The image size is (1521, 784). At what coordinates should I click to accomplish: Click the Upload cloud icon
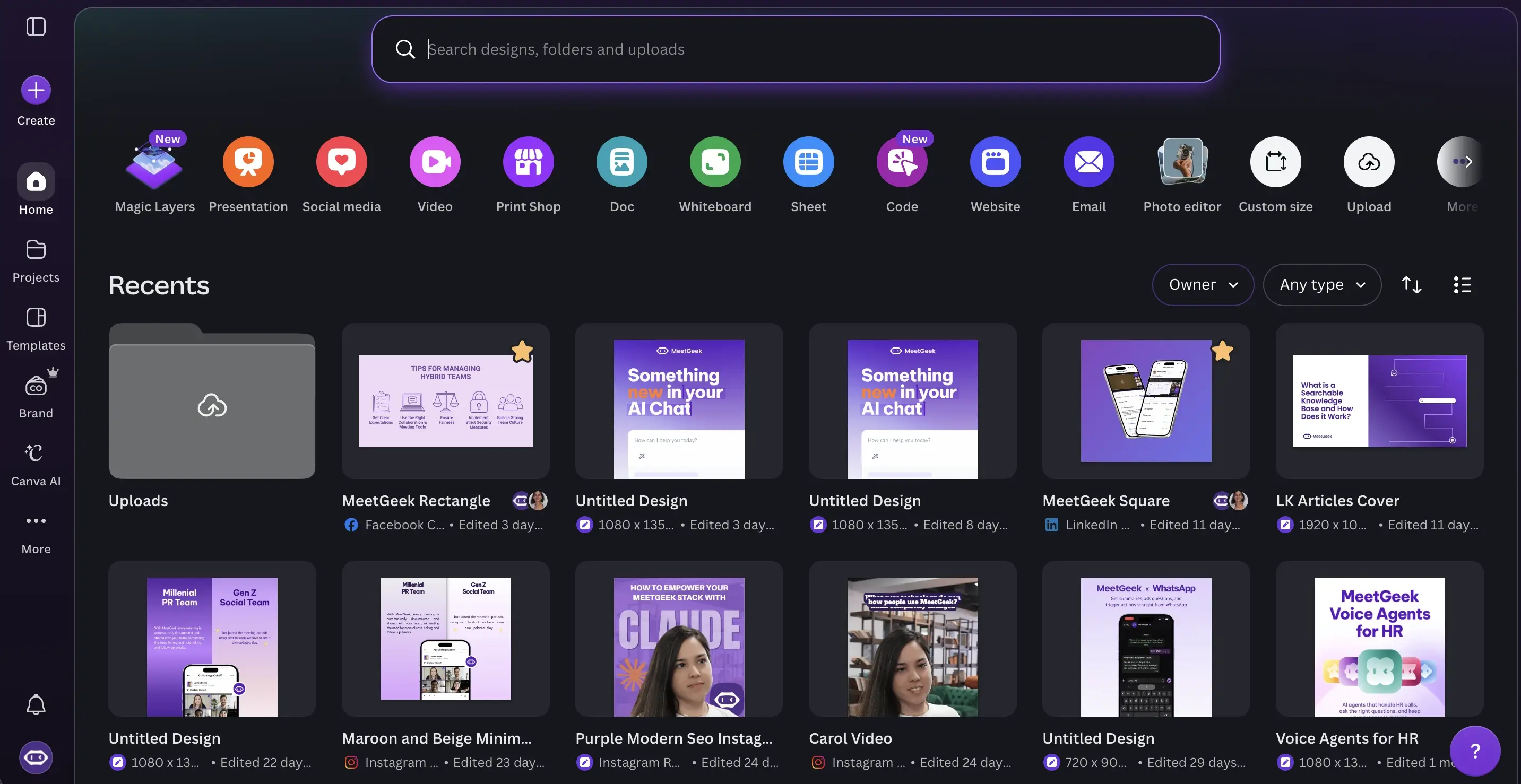pos(1369,162)
